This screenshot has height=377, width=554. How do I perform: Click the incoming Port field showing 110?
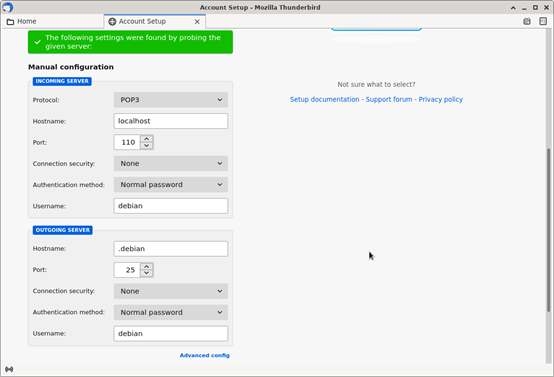127,142
